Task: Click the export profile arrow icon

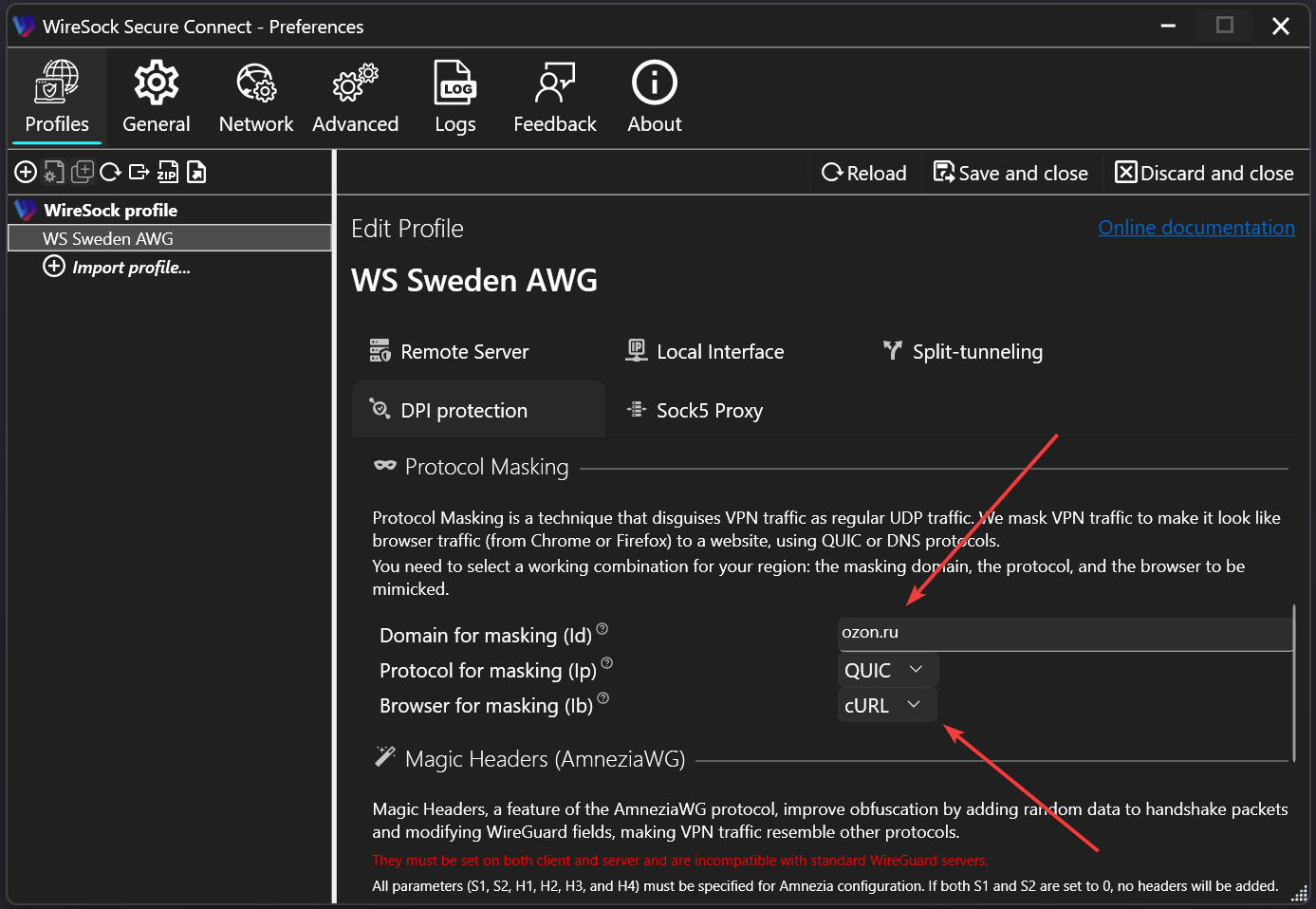Action: [139, 172]
